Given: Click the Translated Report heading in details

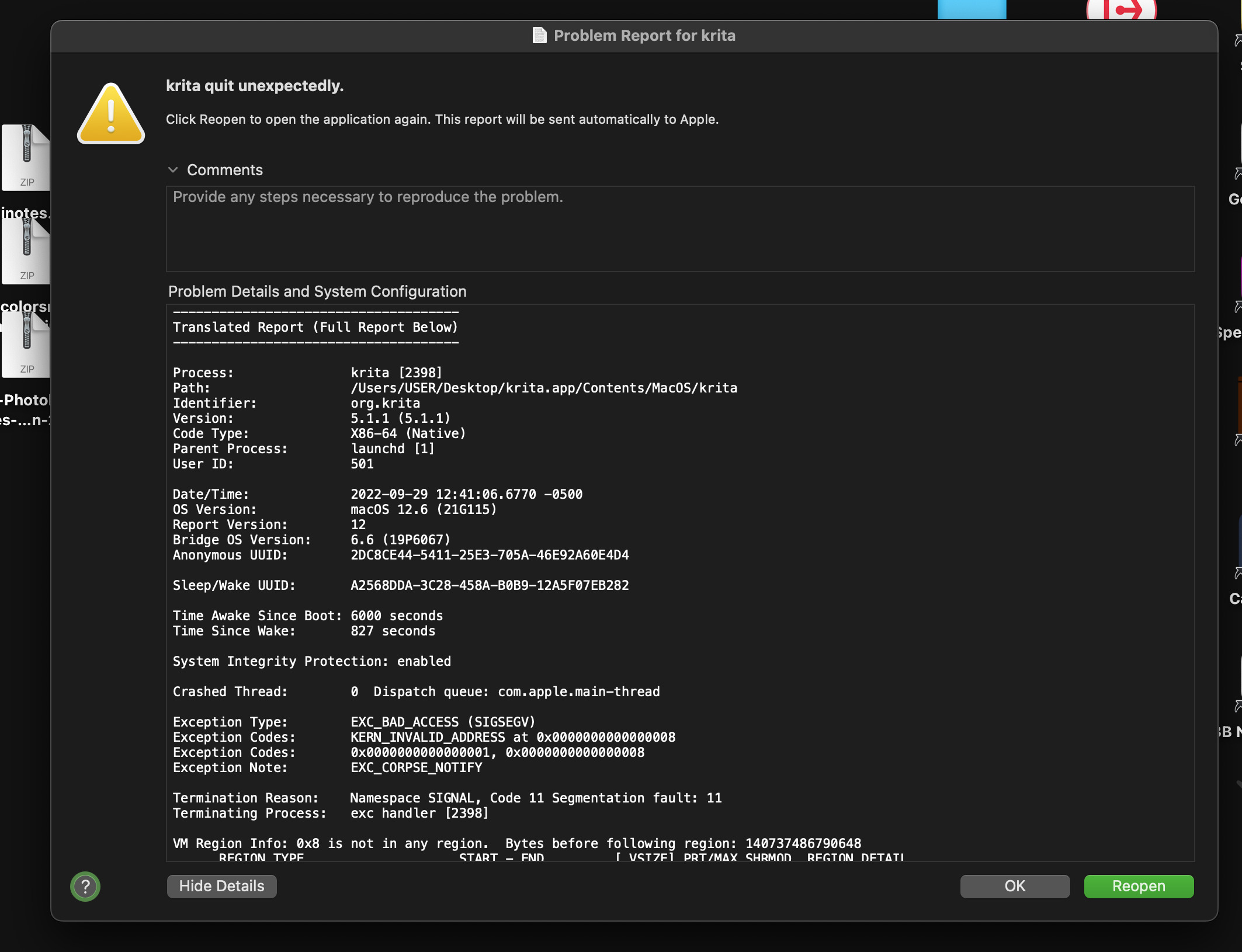Looking at the screenshot, I should tap(315, 327).
